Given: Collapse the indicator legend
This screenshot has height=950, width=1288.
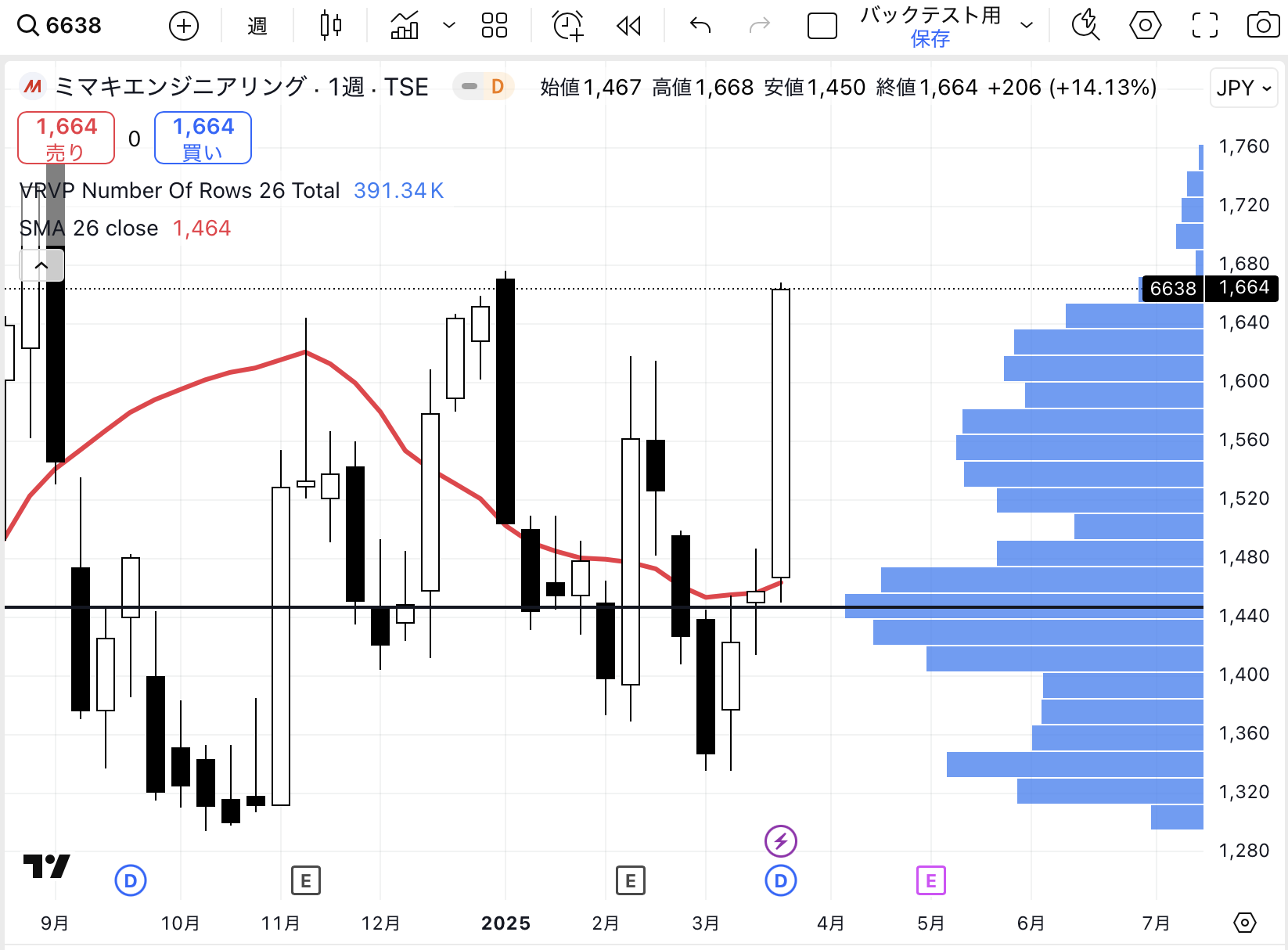Looking at the screenshot, I should point(41,265).
